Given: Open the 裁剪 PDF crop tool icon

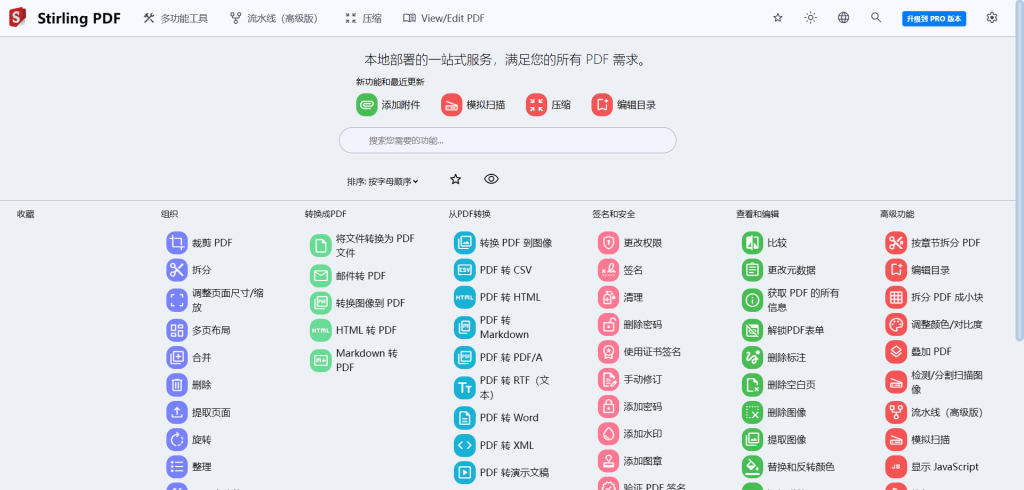Looking at the screenshot, I should tap(177, 243).
